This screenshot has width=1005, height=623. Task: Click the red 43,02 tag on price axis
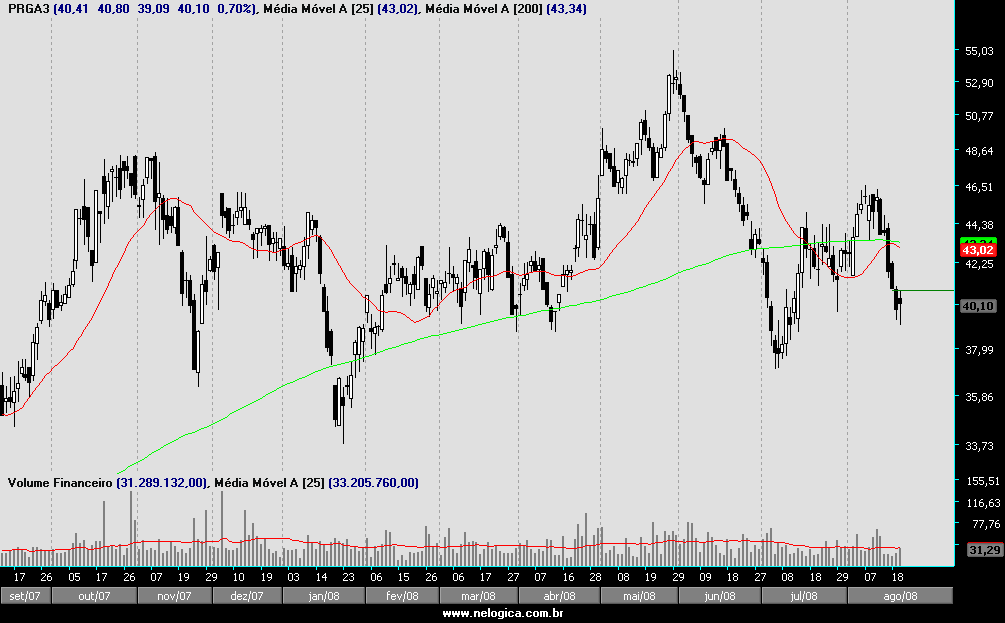(978, 251)
